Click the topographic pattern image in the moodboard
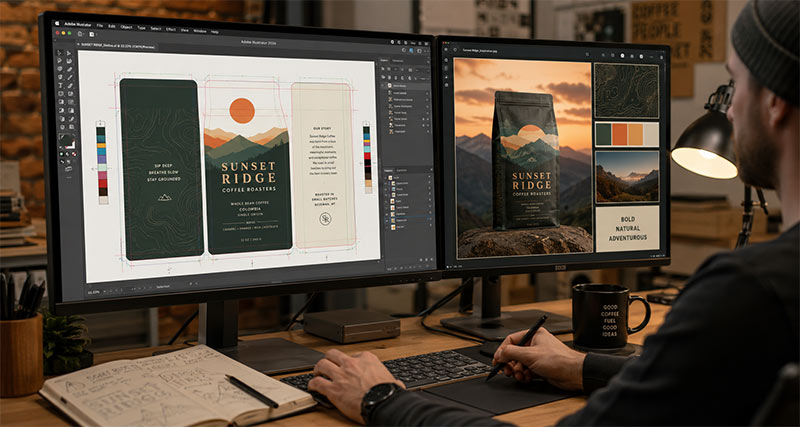 (x=627, y=91)
